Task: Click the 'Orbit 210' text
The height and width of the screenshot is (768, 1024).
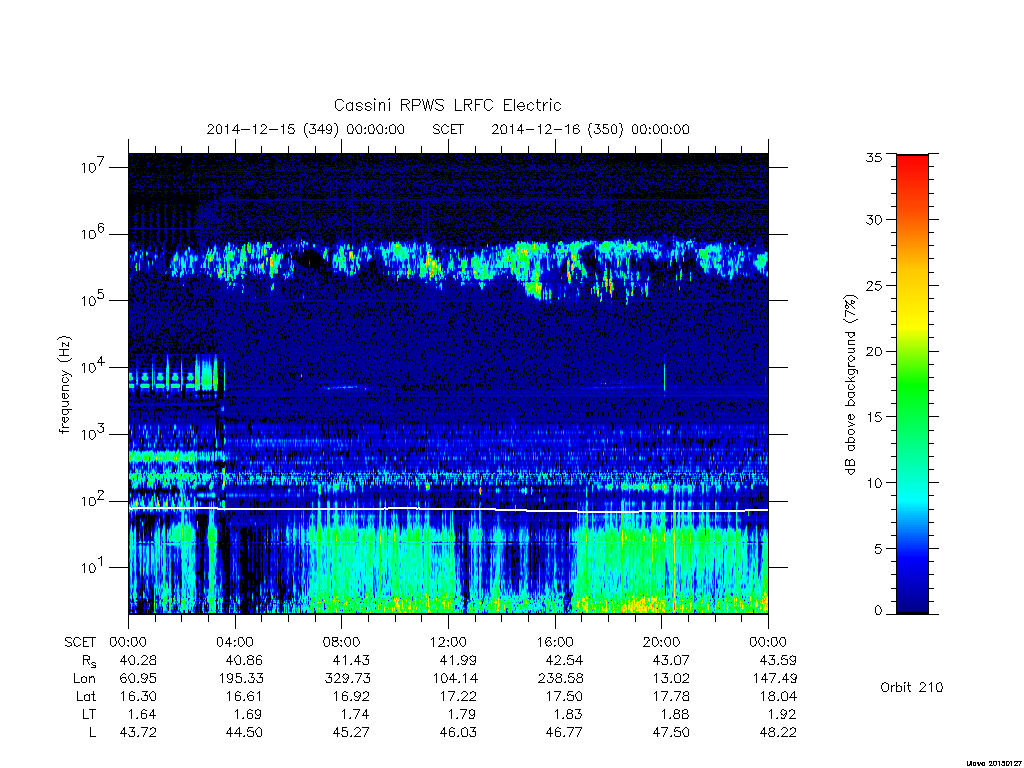Action: (912, 687)
